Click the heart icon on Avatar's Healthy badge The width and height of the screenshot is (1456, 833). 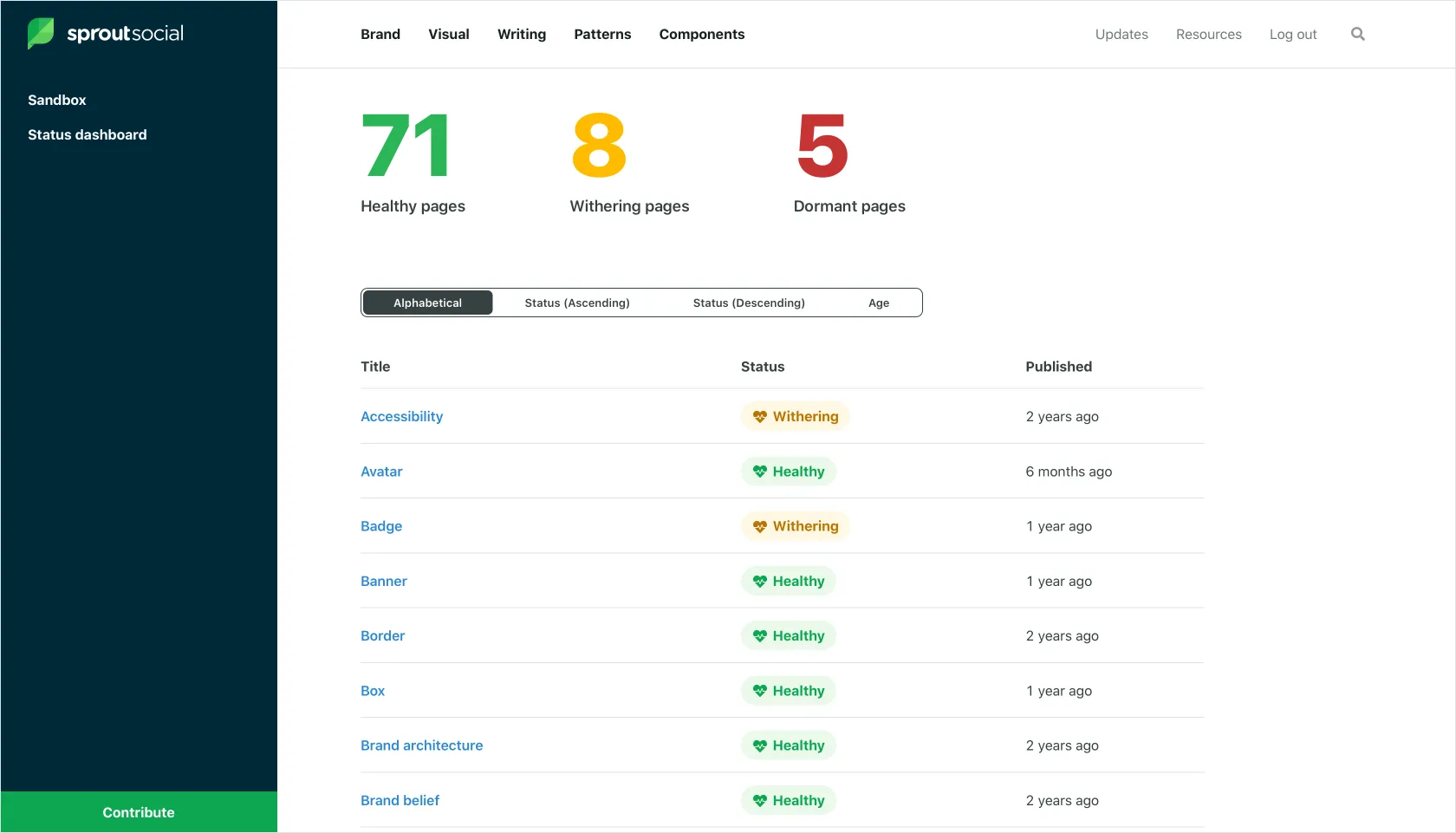coord(760,472)
